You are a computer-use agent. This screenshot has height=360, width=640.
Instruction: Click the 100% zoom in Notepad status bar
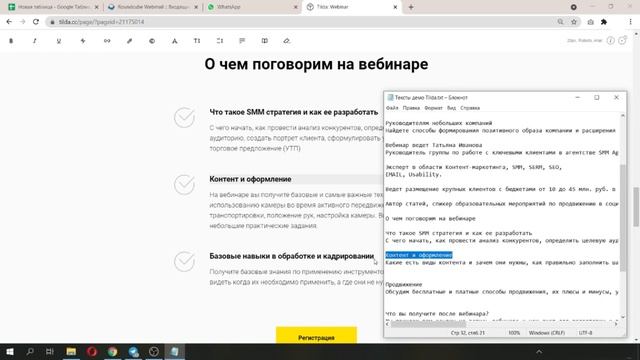(x=514, y=333)
